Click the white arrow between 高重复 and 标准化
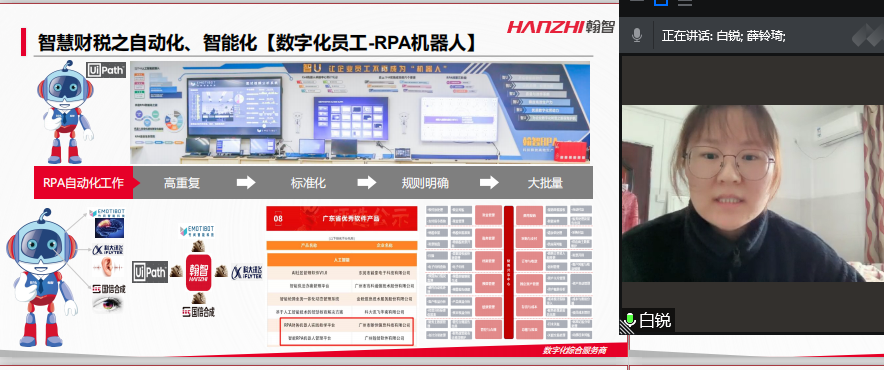This screenshot has height=370, width=884. click(x=246, y=182)
